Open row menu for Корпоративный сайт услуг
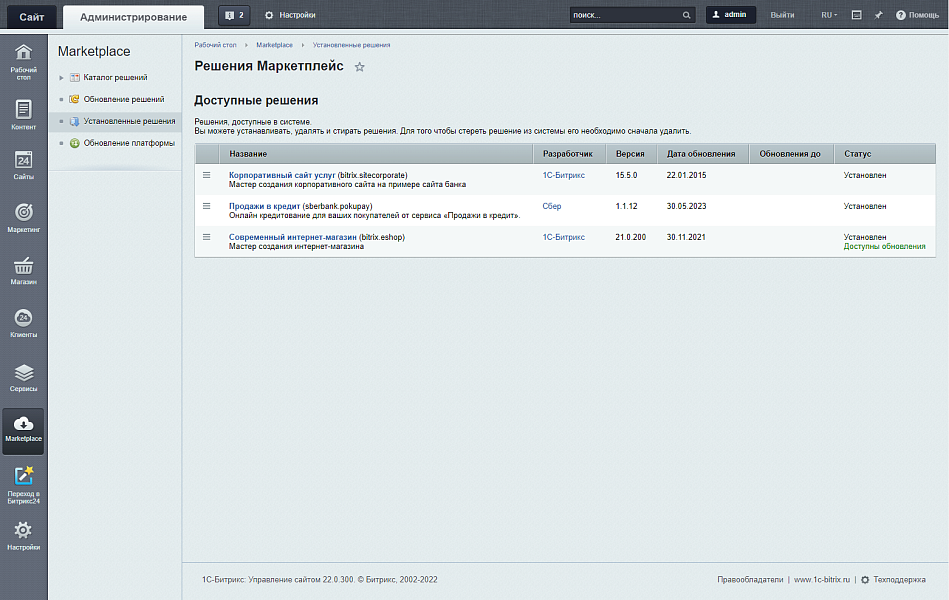Viewport: 949px width, 600px height. 207,175
